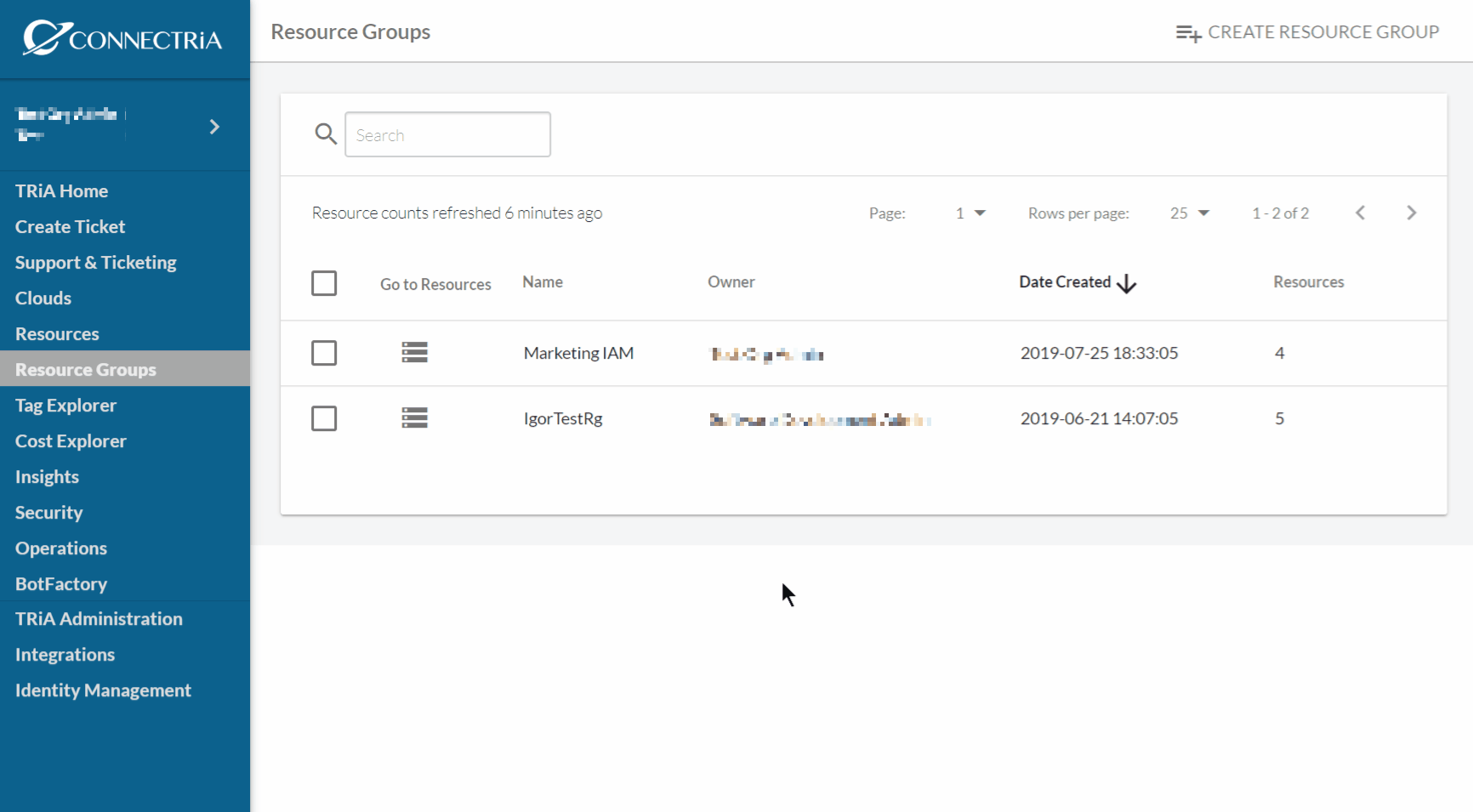Click the Date Created sort arrow
The image size is (1473, 812).
tap(1126, 283)
